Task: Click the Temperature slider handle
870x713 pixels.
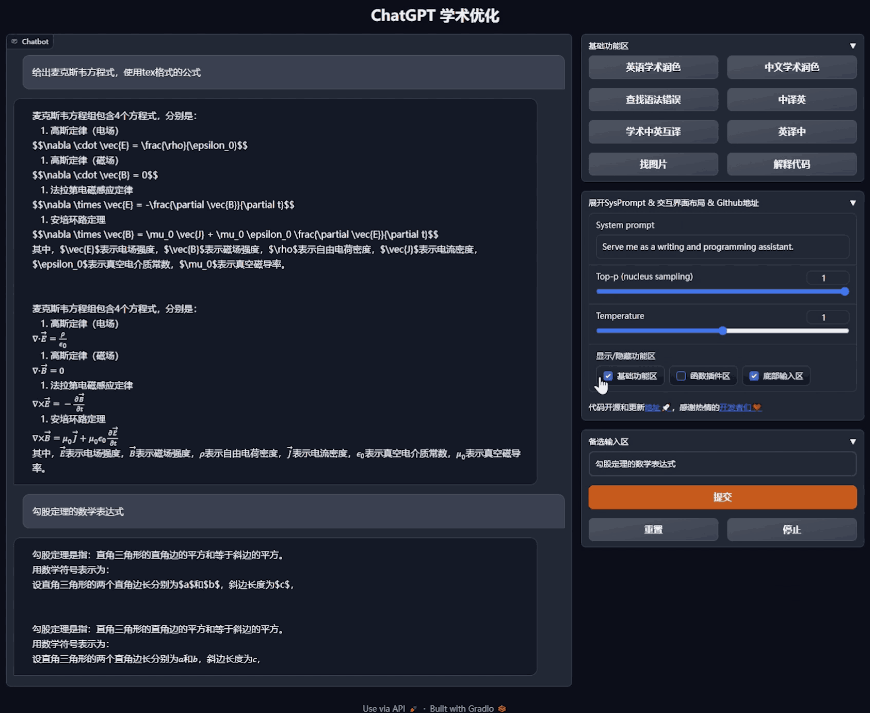Action: pos(722,331)
